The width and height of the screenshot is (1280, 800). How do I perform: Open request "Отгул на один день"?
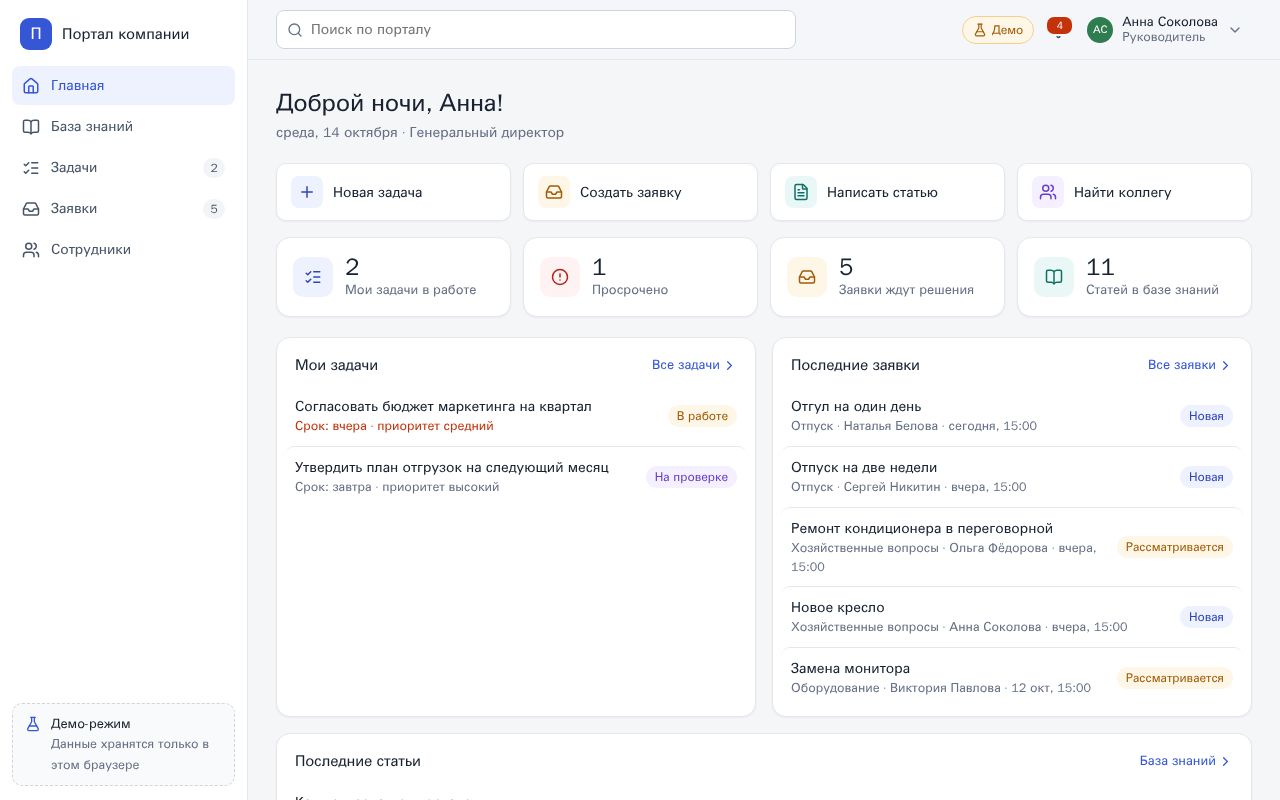pos(1012,416)
